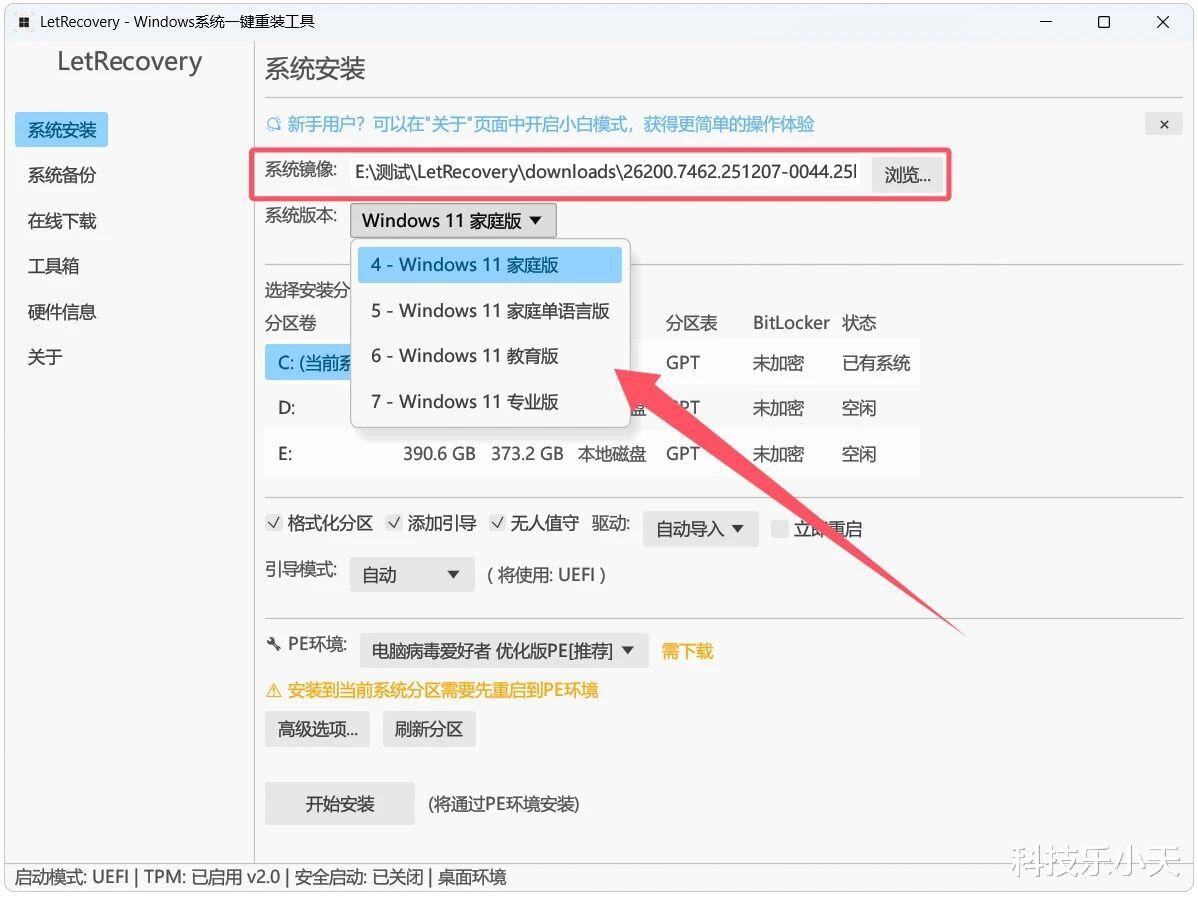The image size is (1198, 900).
Task: Open the 系统备份 sidebar page
Action: 62,176
